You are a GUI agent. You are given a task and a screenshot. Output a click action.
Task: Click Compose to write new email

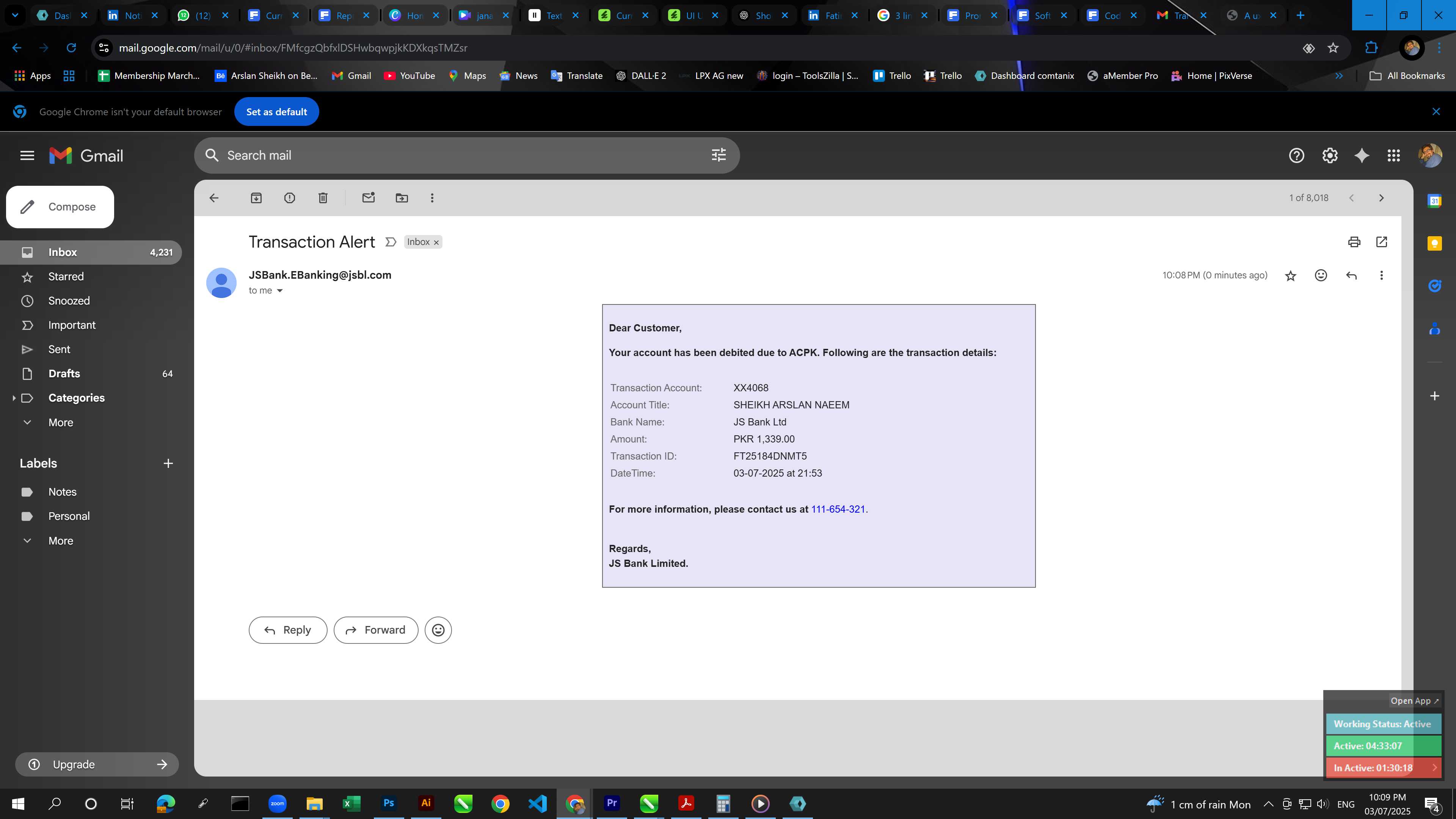60,207
